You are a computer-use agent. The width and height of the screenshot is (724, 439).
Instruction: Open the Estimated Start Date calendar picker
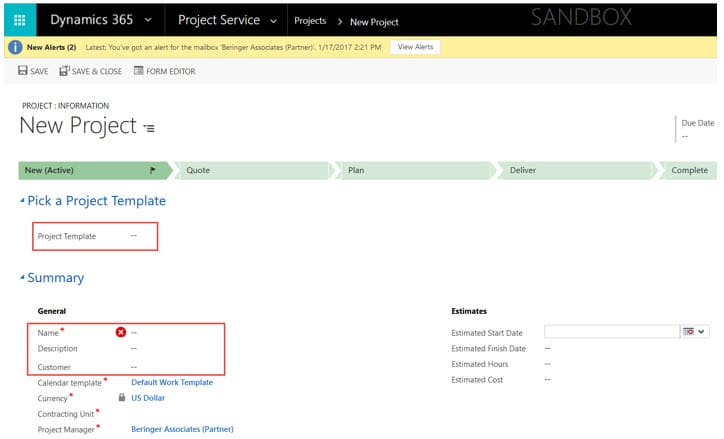pos(688,331)
